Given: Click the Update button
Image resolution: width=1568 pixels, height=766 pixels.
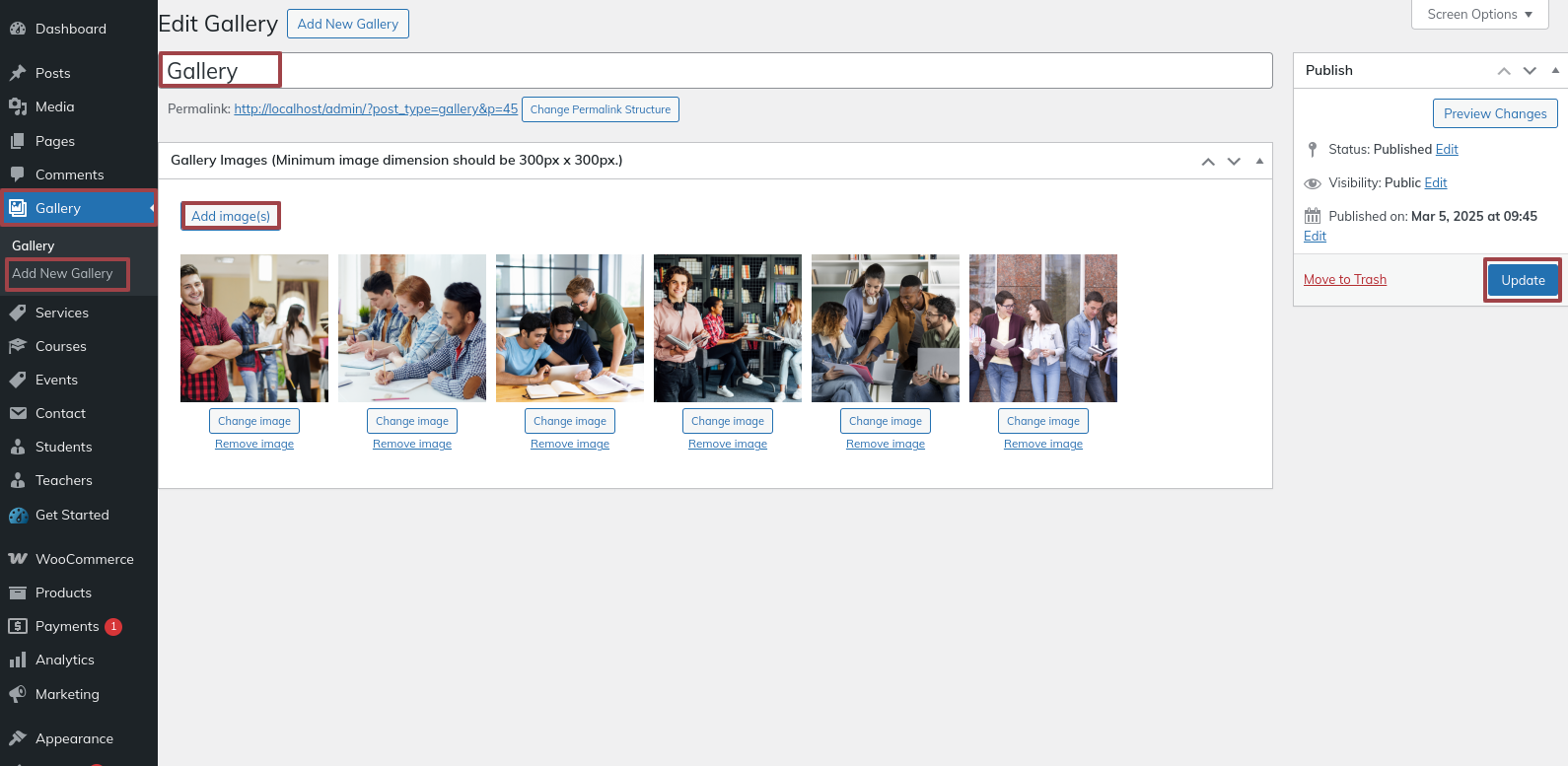Looking at the screenshot, I should pos(1523,280).
